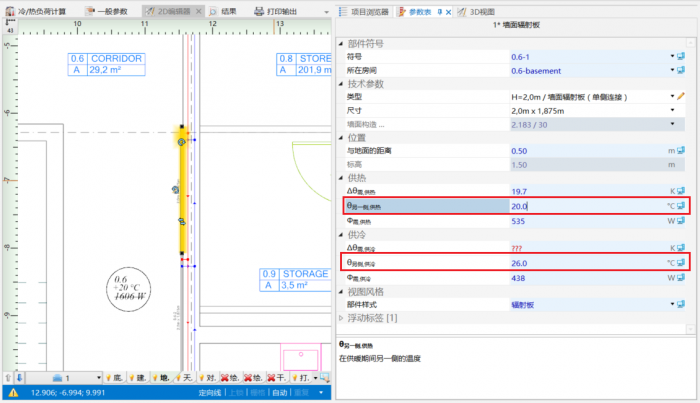This screenshot has height=403, width=700.
Task: Open the 尺寸 dropdown for 2,0m x 1,875m
Action: 671,110
